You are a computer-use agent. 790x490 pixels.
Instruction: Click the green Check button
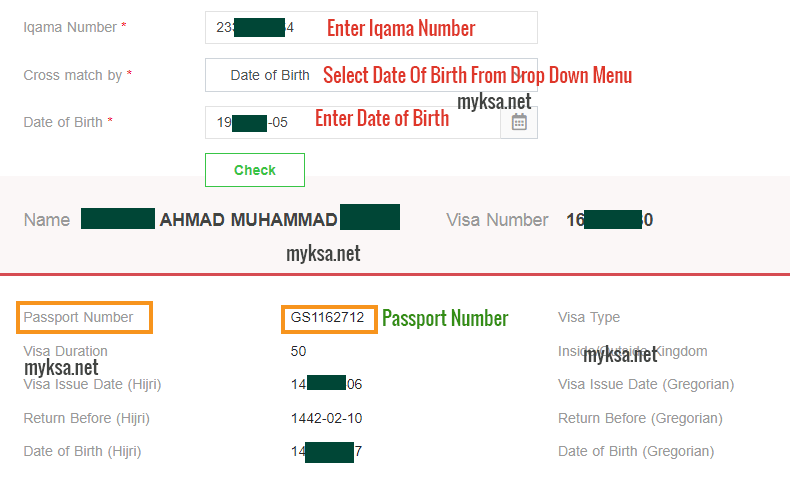click(255, 170)
